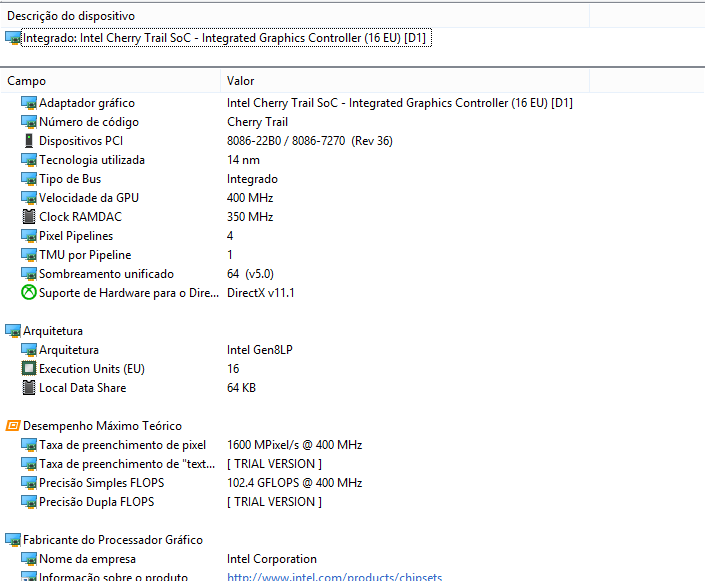The image size is (705, 582).
Task: Click the icon beside Tipo de Bus
Action: pos(29,179)
